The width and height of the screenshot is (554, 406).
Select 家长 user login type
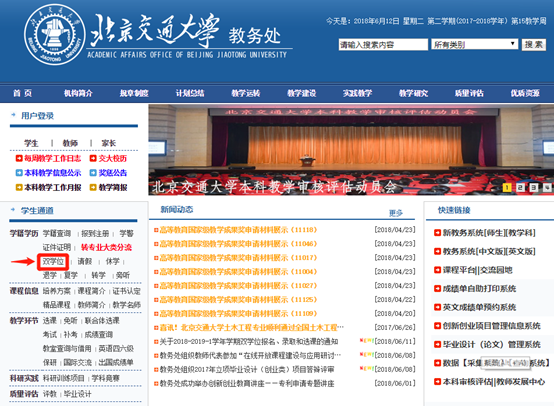click(x=108, y=143)
